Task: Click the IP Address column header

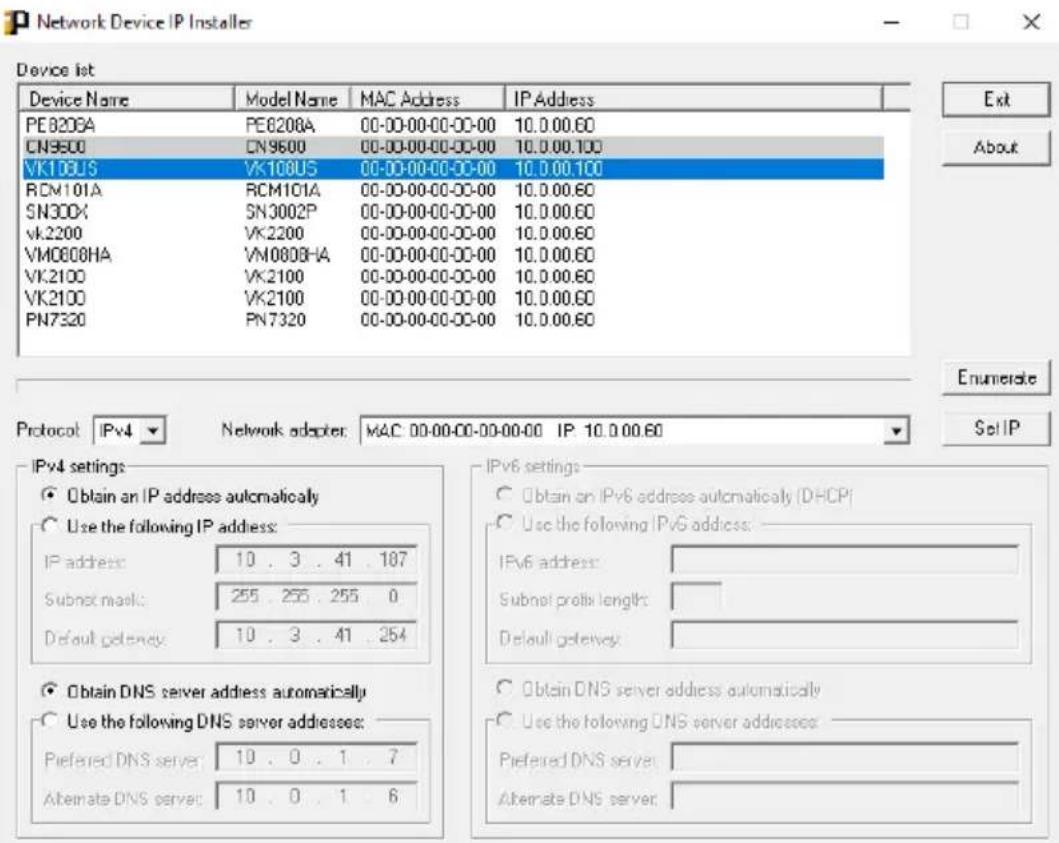Action: 694,99
